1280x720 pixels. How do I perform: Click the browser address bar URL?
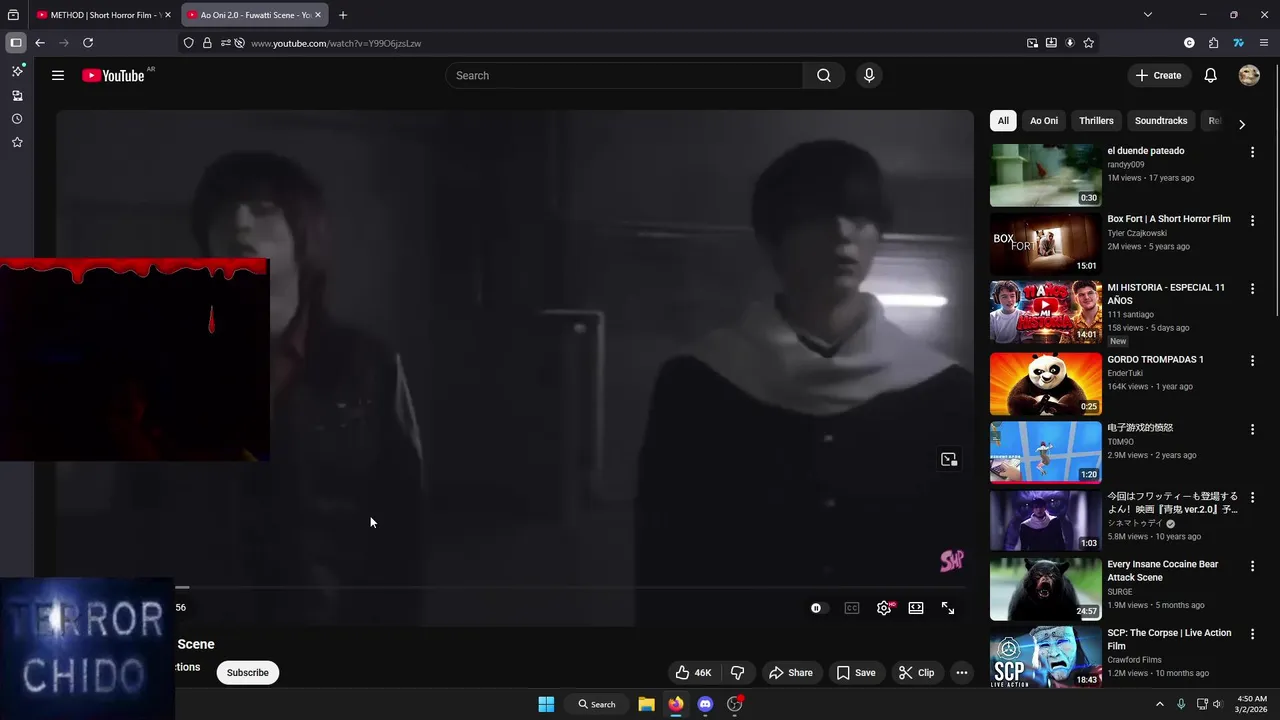[x=336, y=43]
